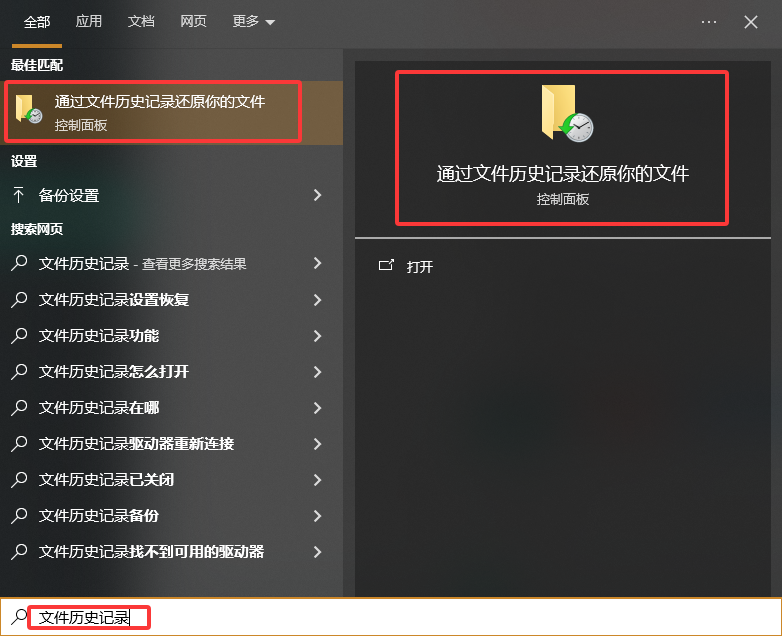Expand the arrow next to 备份设置
782x636 pixels.
(318, 195)
